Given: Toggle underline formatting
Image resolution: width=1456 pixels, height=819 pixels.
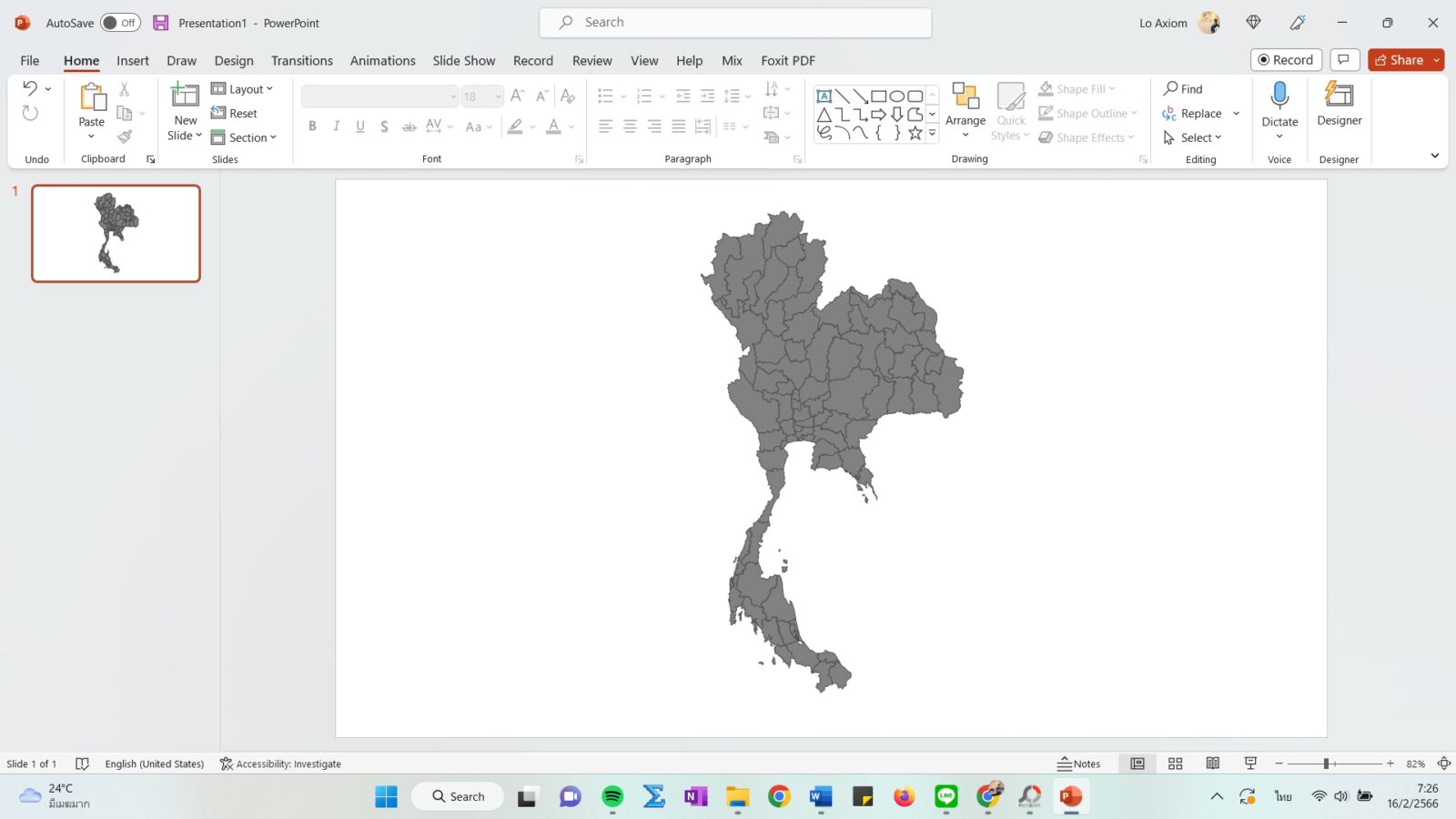Looking at the screenshot, I should point(359,126).
